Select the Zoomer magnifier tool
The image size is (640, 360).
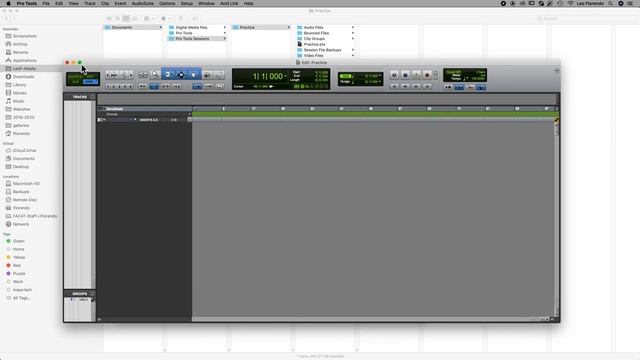pyautogui.click(x=155, y=75)
